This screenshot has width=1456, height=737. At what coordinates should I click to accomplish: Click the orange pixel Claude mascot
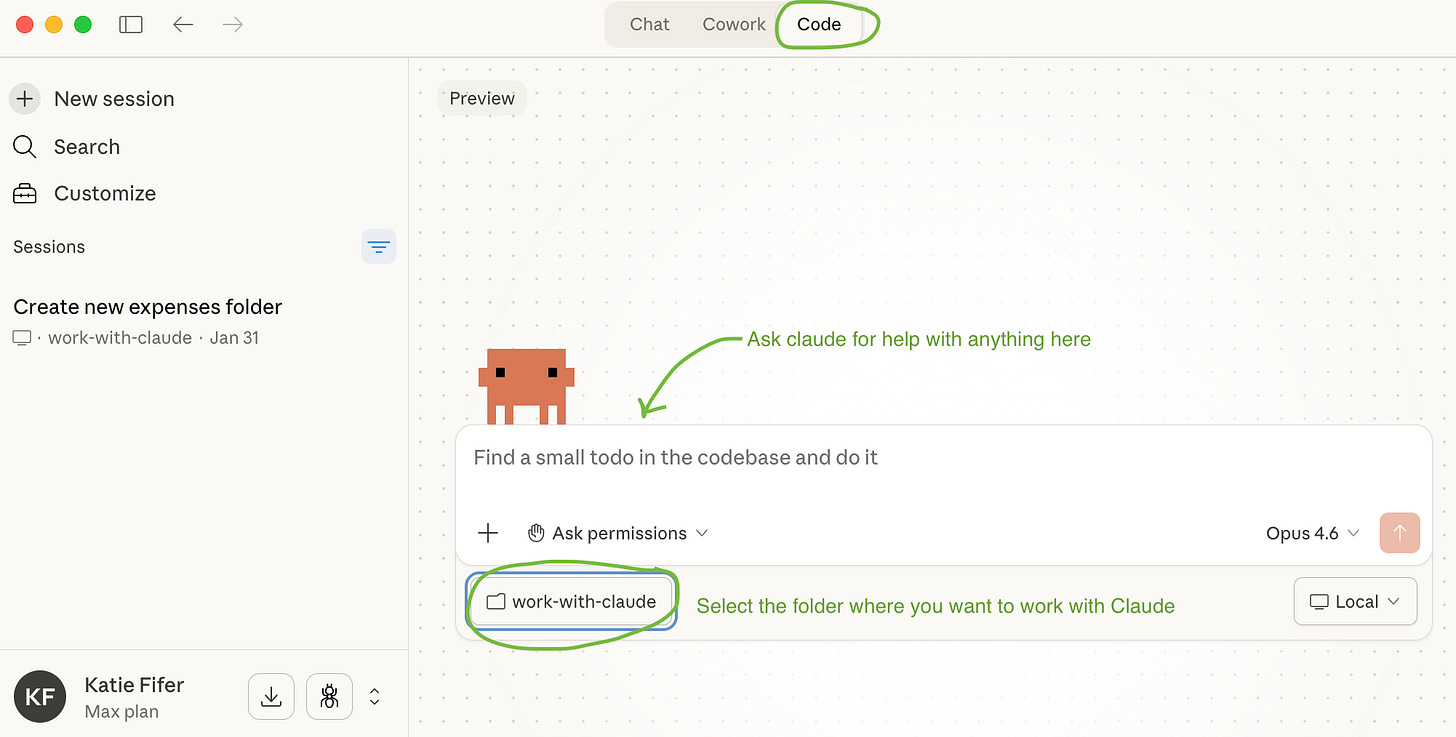526,386
